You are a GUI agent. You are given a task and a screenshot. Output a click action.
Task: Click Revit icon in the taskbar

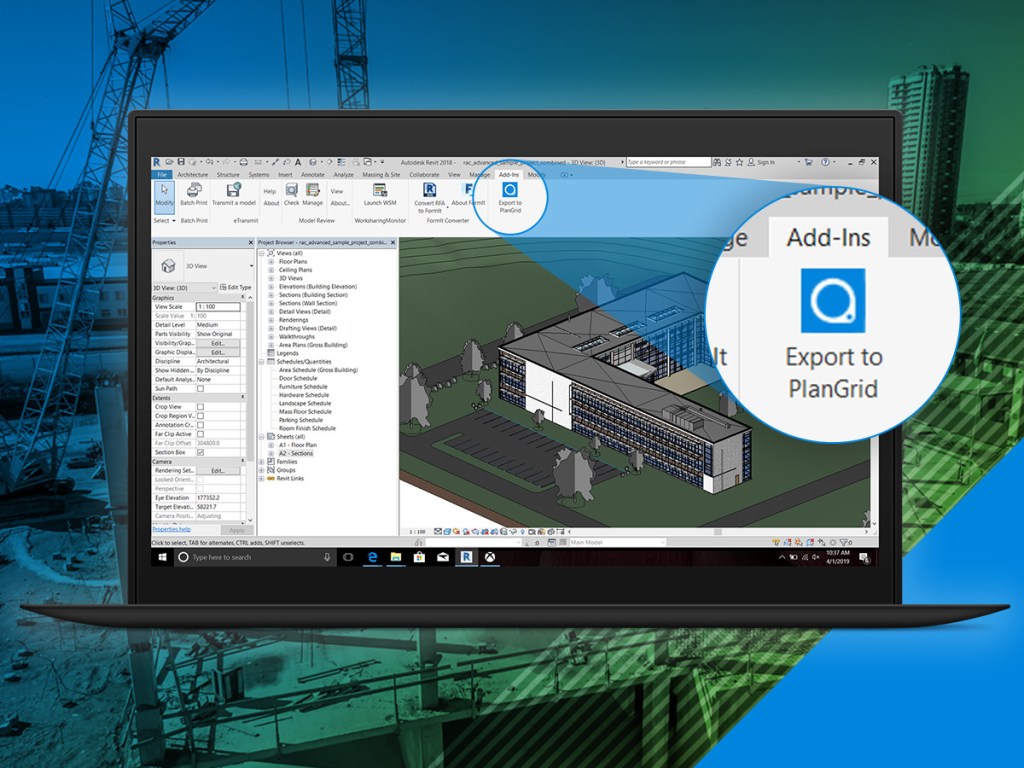[466, 557]
